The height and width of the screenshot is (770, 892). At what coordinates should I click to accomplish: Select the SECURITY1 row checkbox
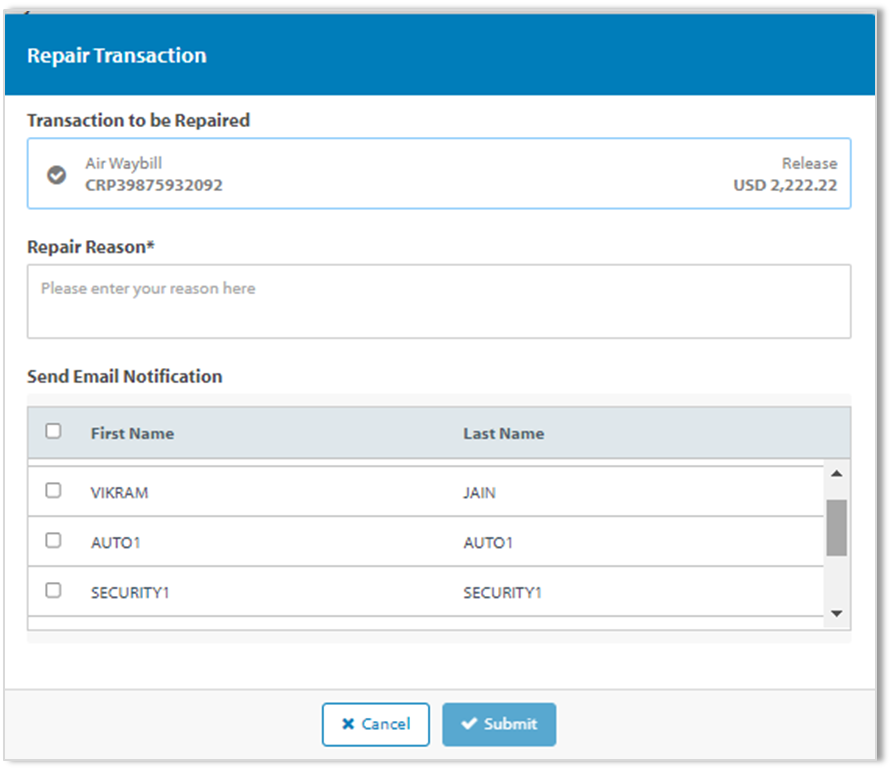[x=53, y=591]
